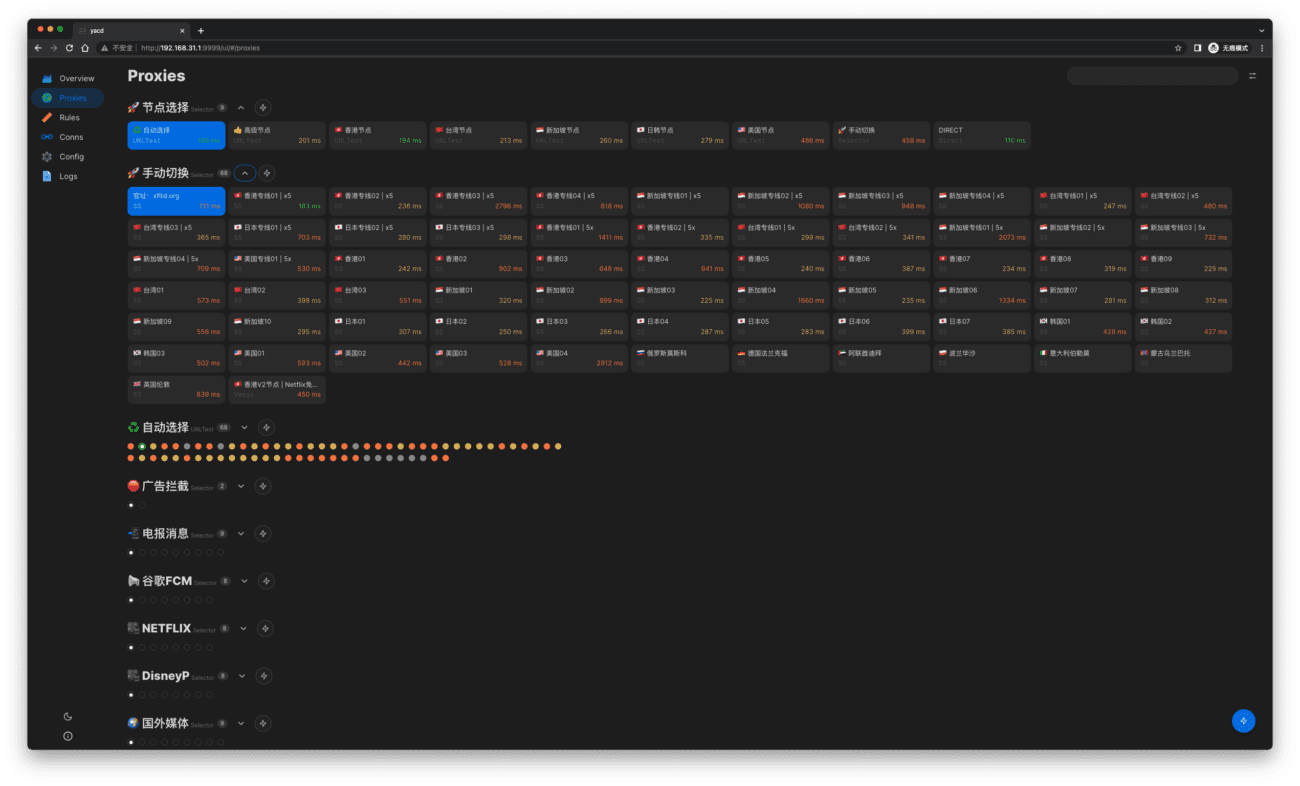Open proxies settings icon at top right
The image size is (1300, 786).
click(x=1252, y=76)
